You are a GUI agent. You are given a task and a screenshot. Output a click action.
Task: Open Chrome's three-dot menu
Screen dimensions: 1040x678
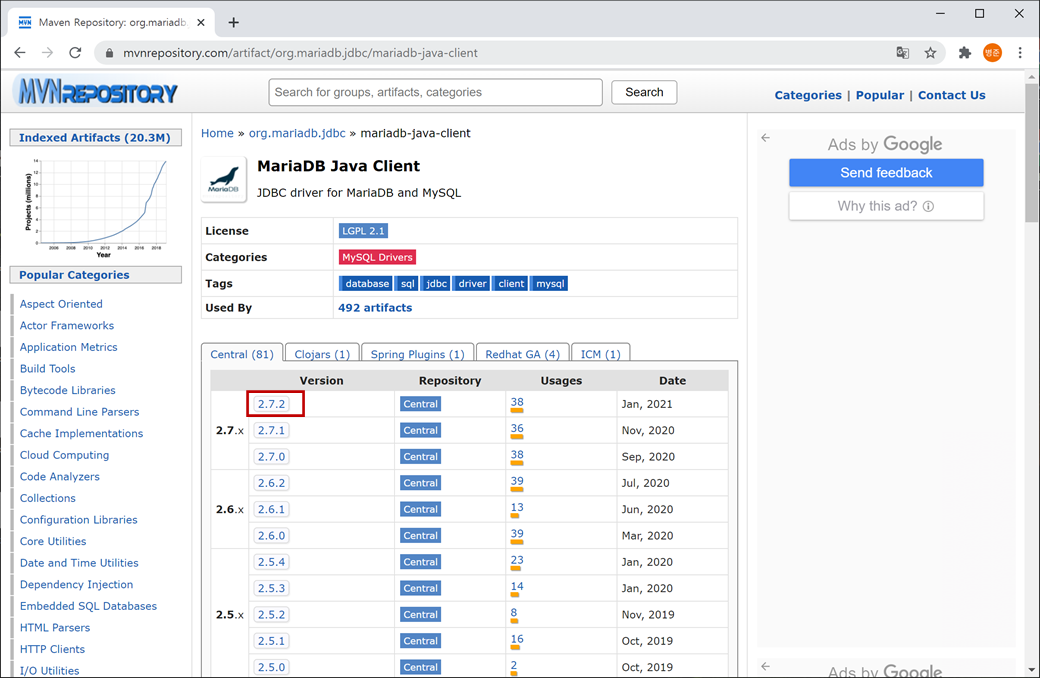pos(1020,52)
